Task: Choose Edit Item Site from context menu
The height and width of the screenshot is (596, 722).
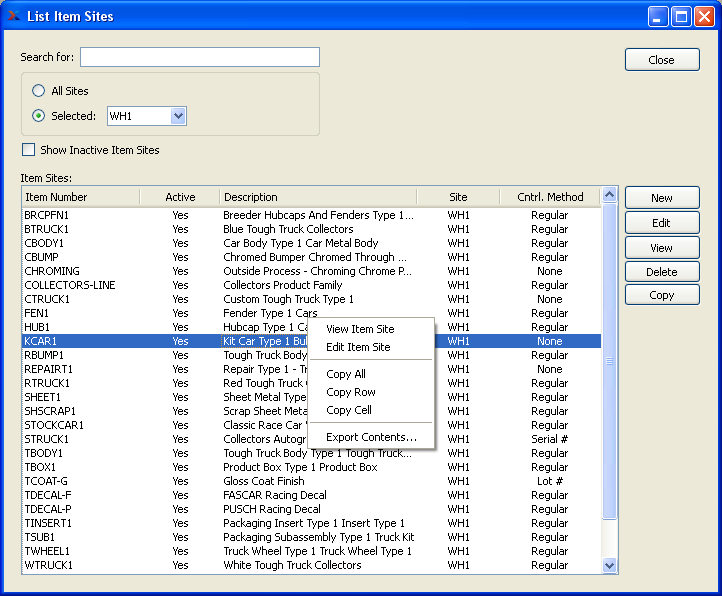Action: (x=358, y=347)
